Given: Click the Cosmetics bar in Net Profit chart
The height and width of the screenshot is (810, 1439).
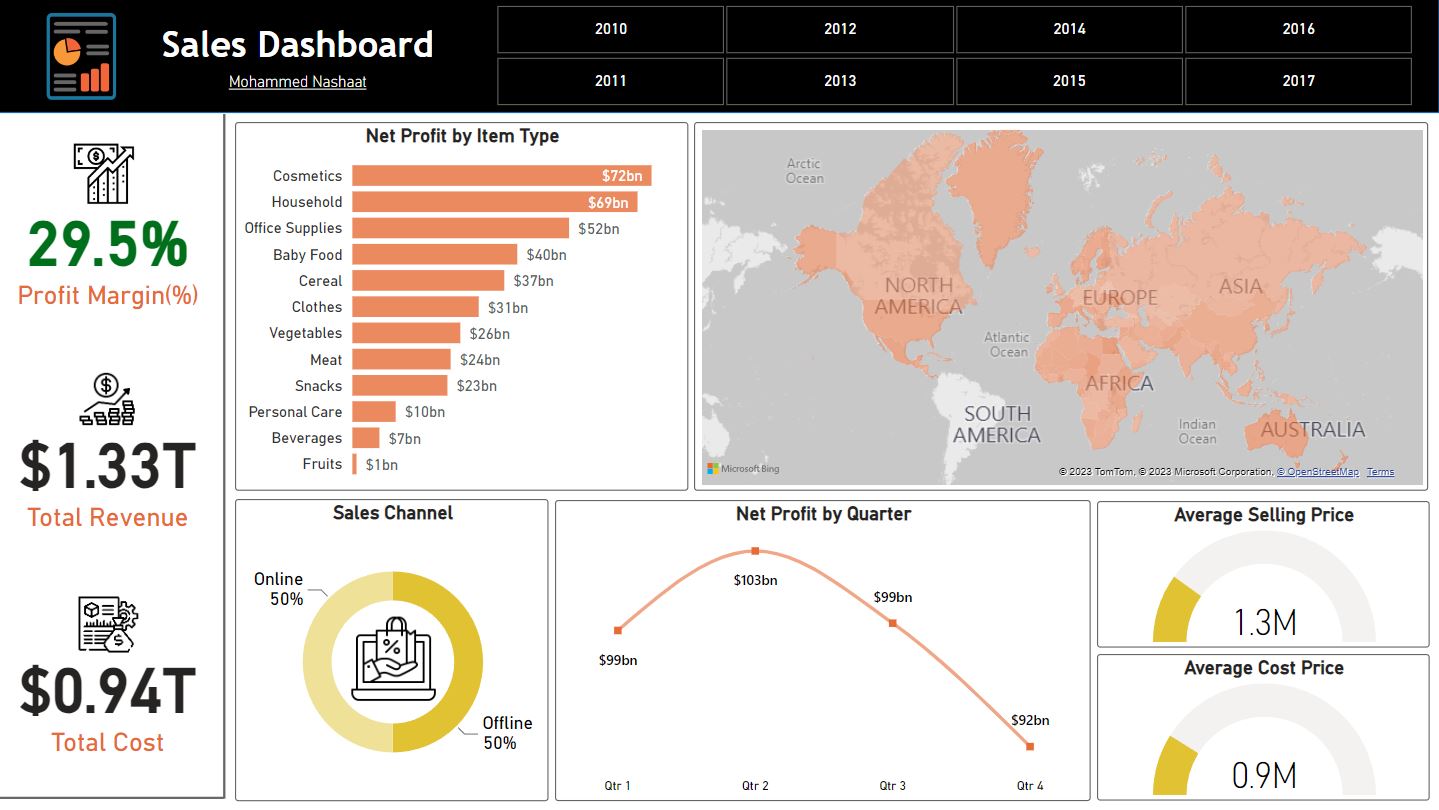Looking at the screenshot, I should pos(500,175).
